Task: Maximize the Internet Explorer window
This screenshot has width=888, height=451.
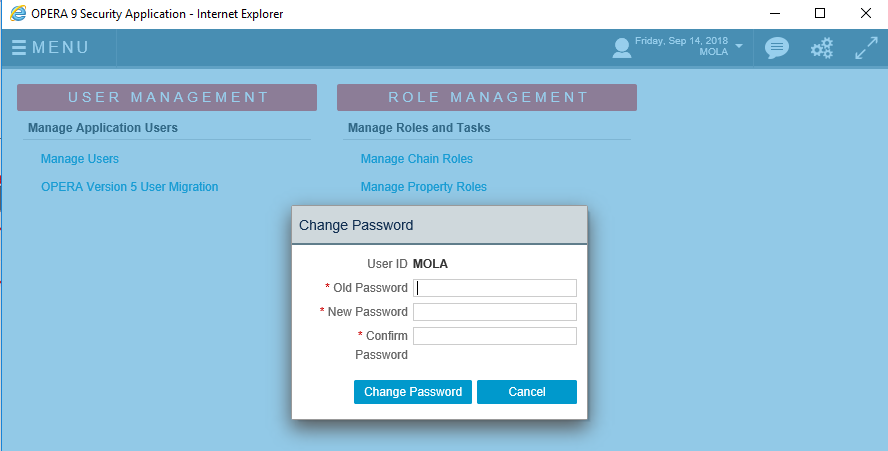Action: (819, 13)
